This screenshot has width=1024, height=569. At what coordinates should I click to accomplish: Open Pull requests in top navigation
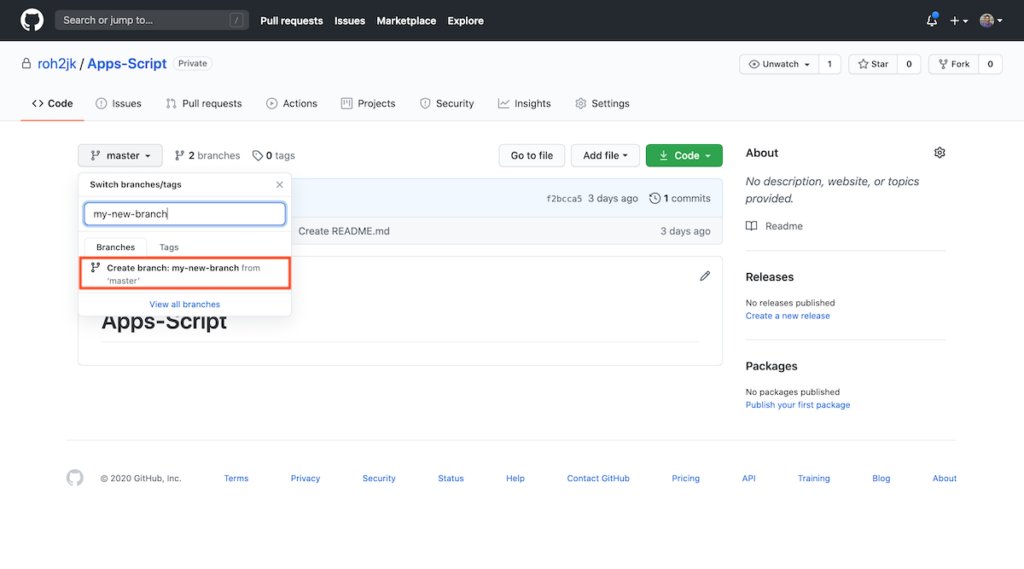(291, 21)
